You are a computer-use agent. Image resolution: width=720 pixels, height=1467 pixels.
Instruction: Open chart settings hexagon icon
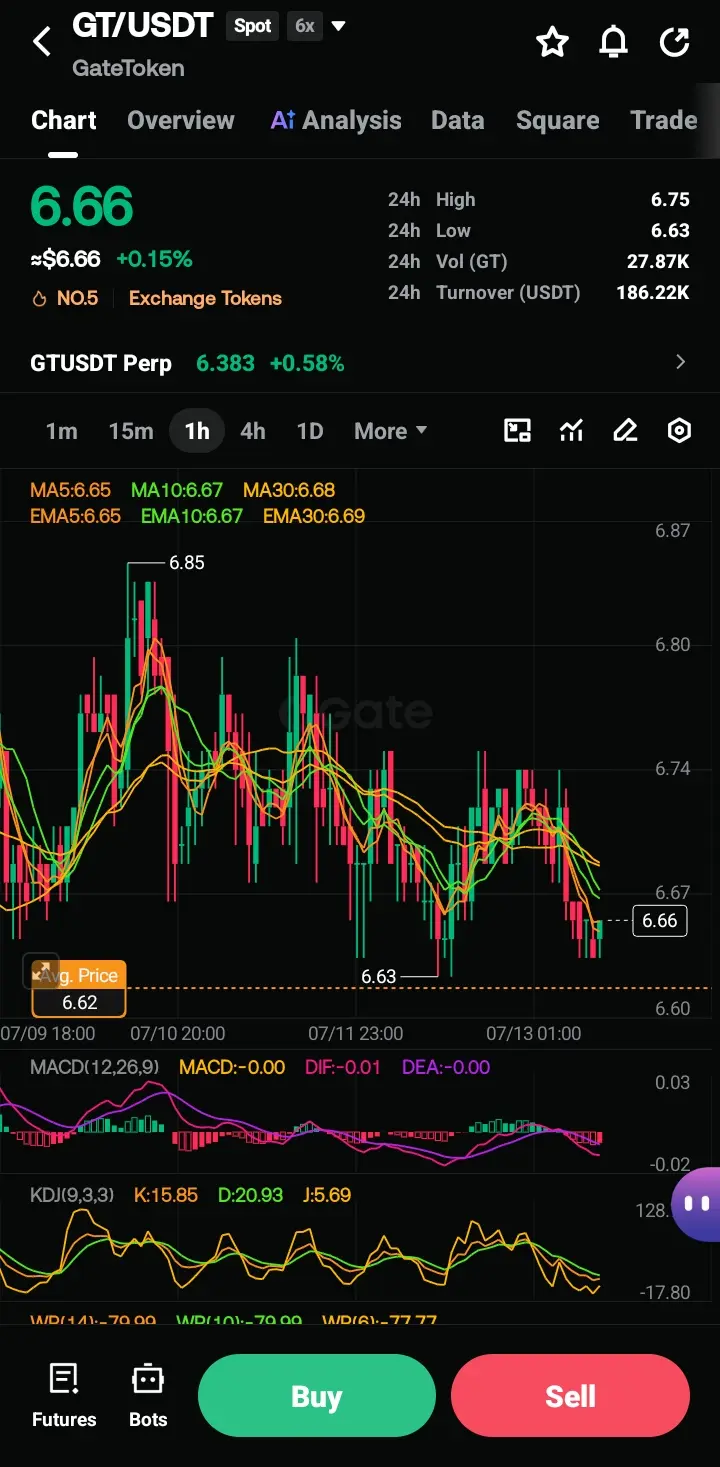pyautogui.click(x=679, y=431)
